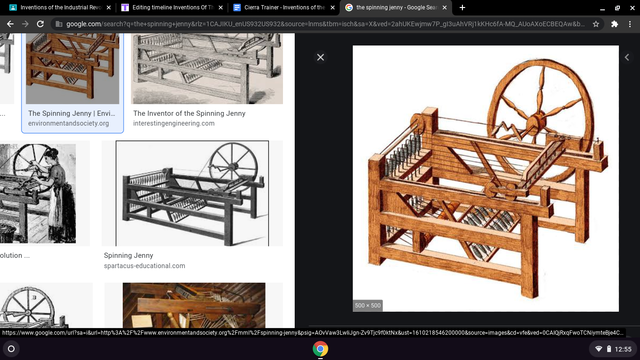Go back to previous page
The image size is (640, 360).
10,24
